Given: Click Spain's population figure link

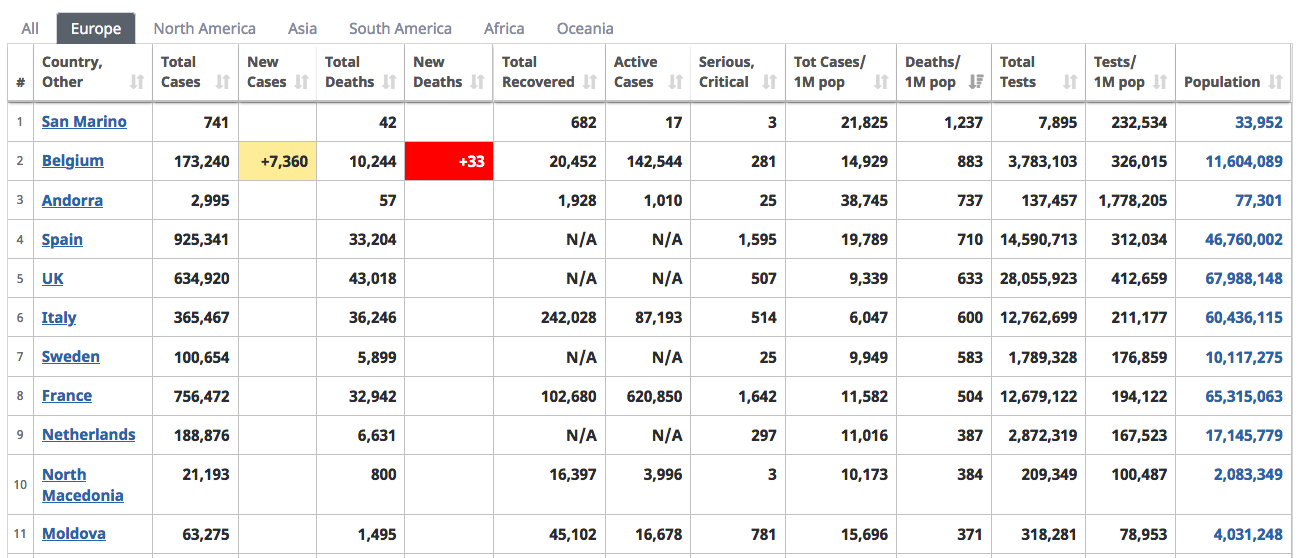Looking at the screenshot, I should point(1243,240).
